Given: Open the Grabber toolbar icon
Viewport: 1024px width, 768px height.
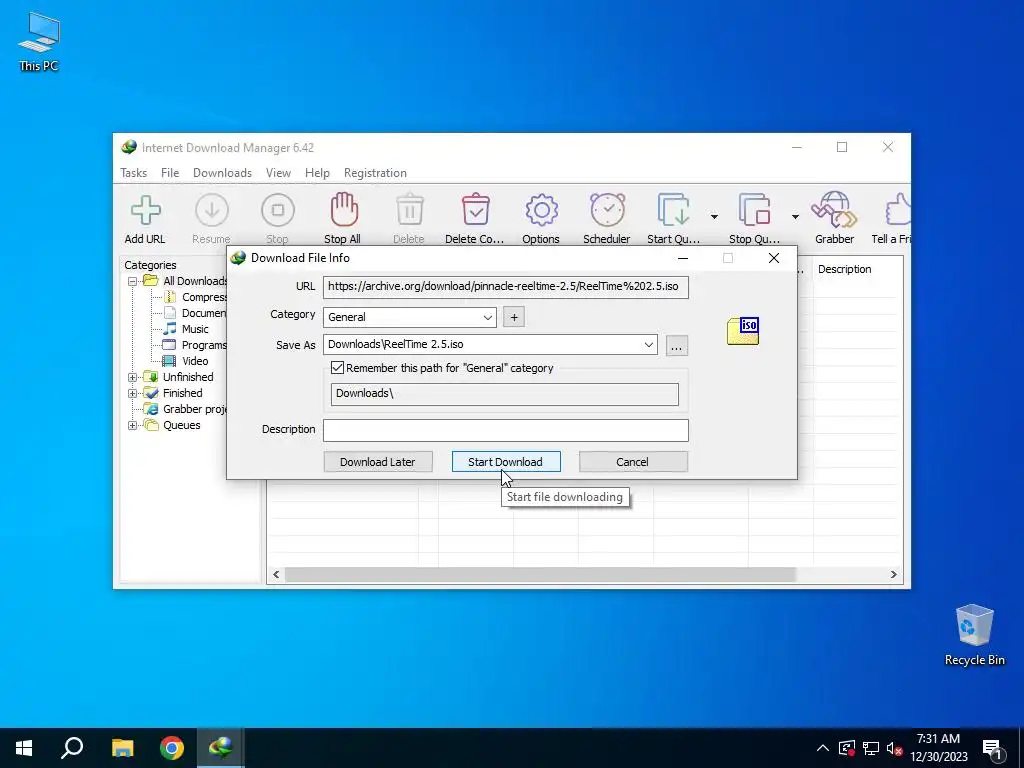Looking at the screenshot, I should pyautogui.click(x=834, y=210).
